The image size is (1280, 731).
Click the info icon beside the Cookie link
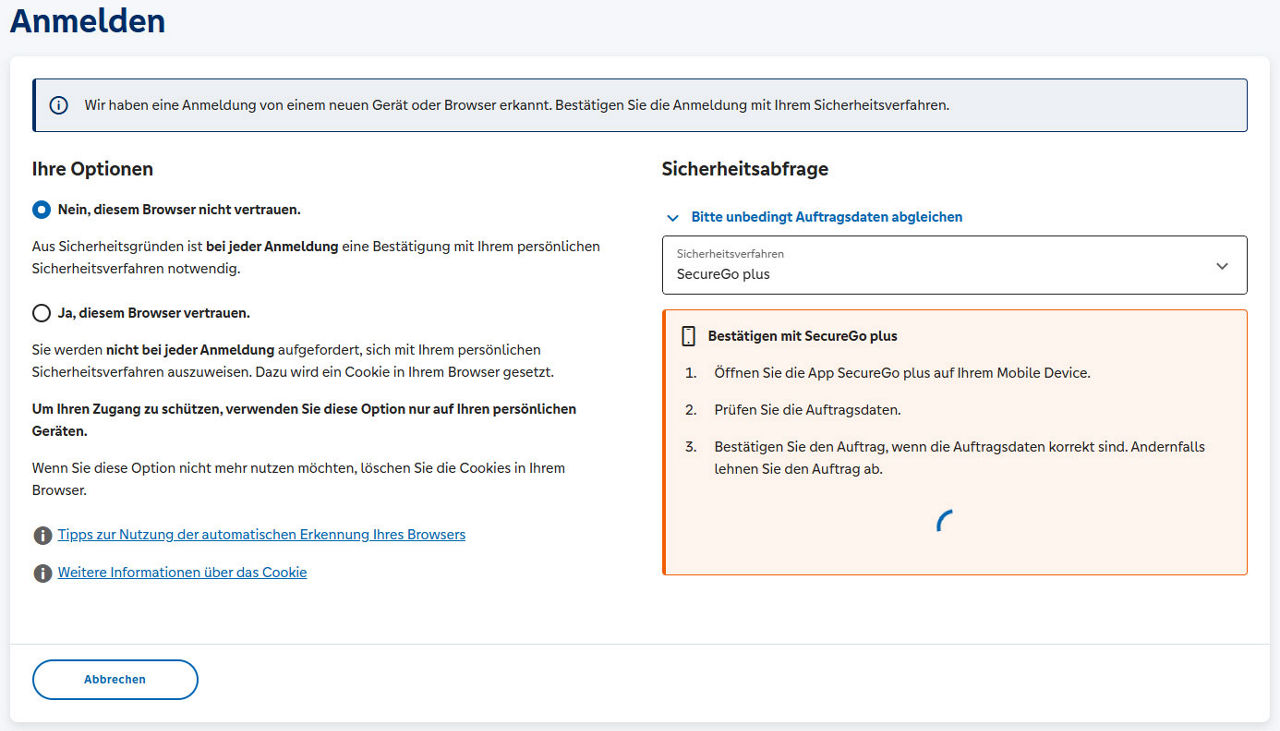(x=42, y=572)
